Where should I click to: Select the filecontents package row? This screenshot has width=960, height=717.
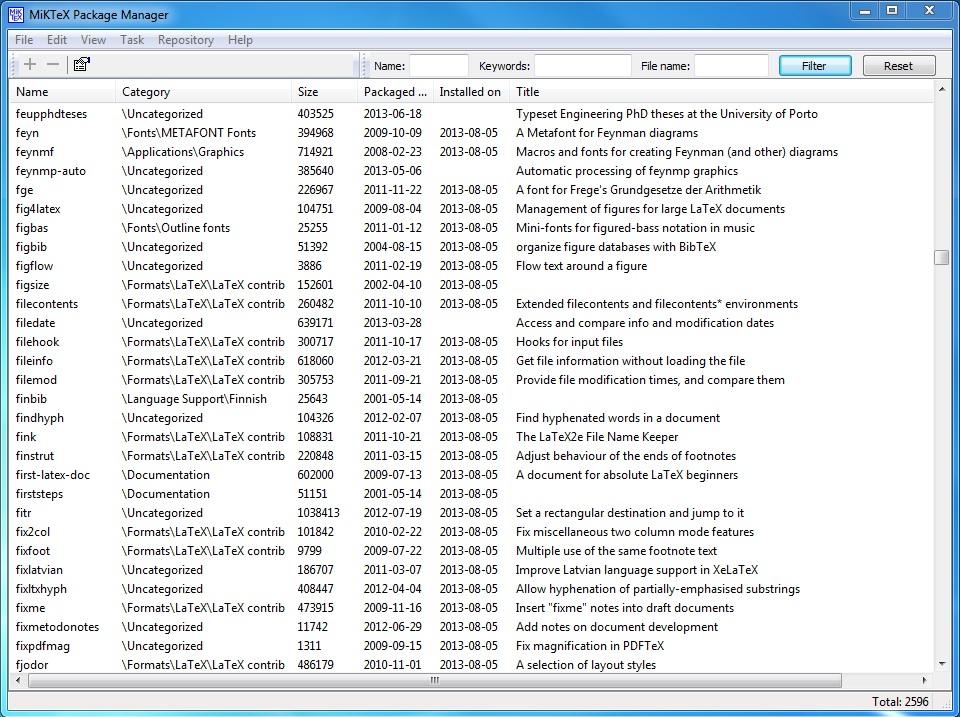pyautogui.click(x=471, y=304)
